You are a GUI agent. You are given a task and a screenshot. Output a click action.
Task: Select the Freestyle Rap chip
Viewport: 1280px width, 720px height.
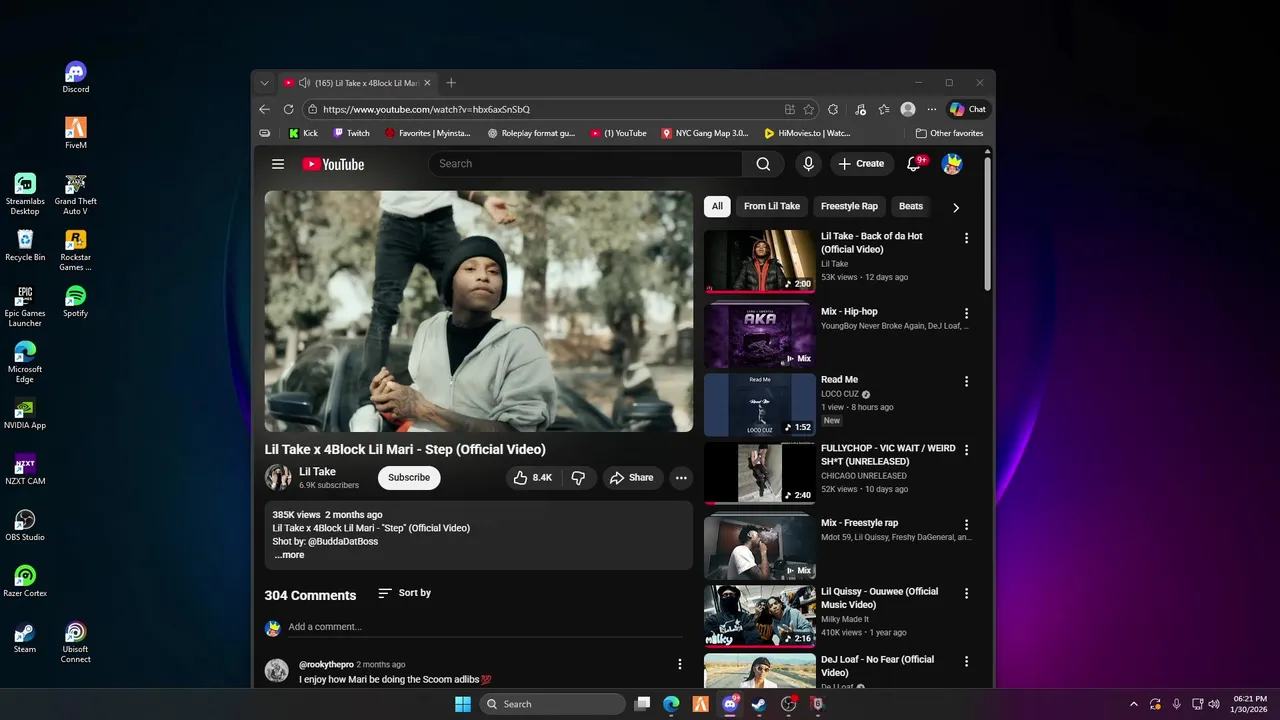(849, 206)
